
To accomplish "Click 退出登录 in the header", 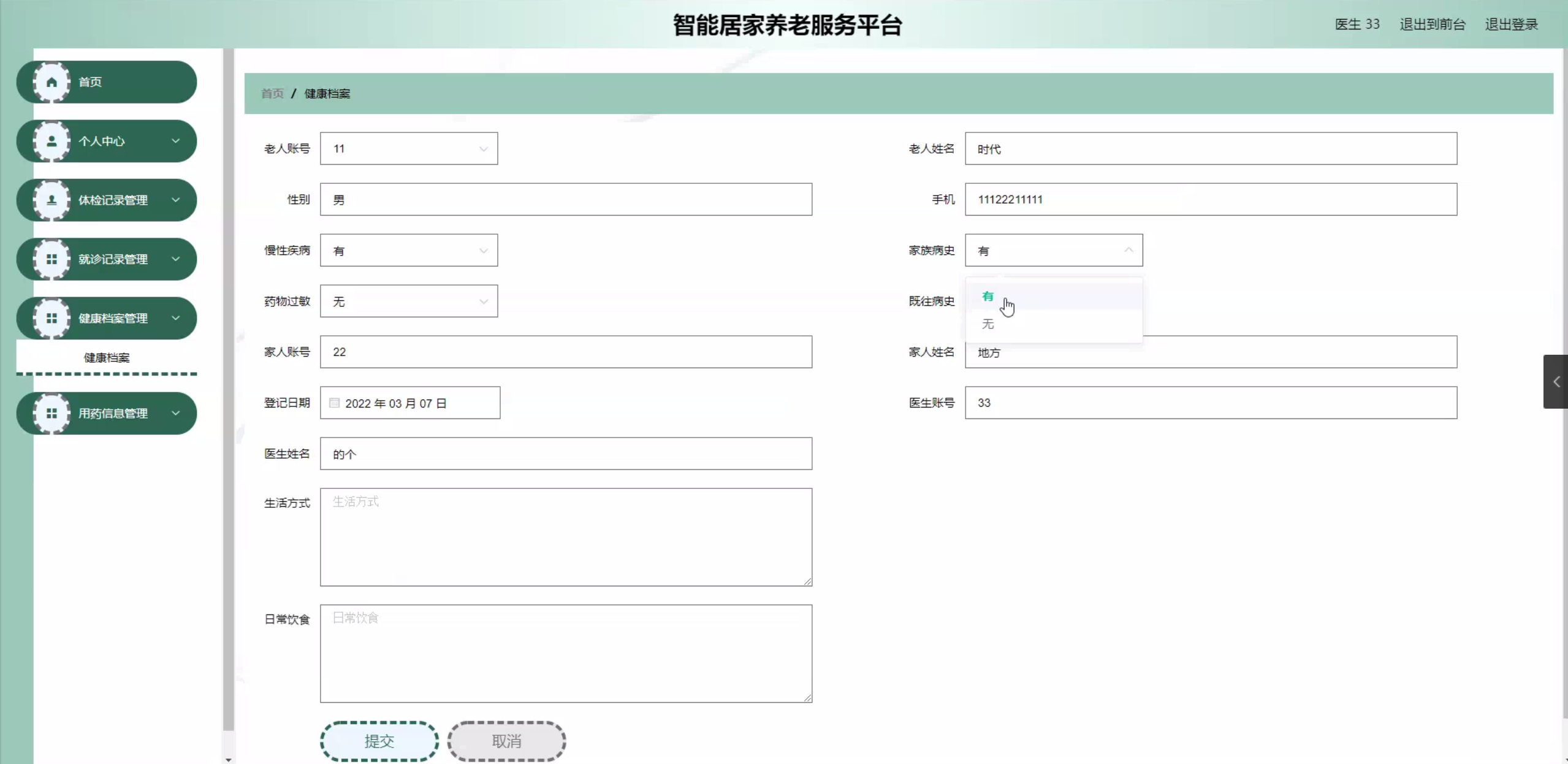I will point(1511,25).
